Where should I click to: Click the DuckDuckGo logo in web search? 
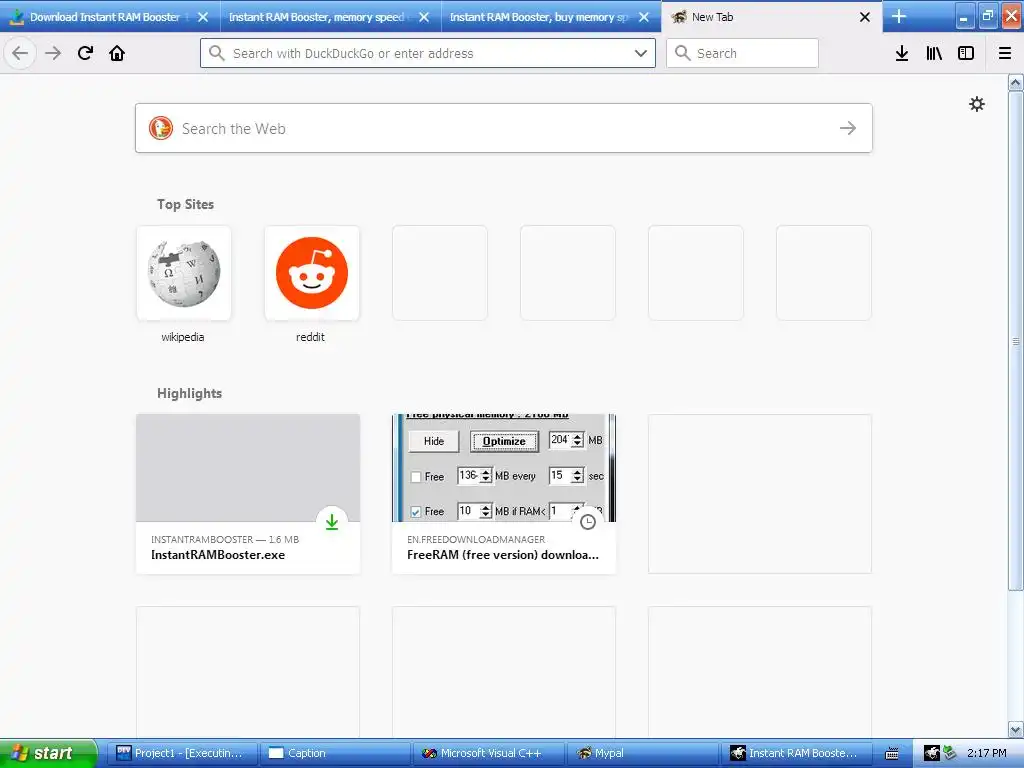click(x=161, y=128)
